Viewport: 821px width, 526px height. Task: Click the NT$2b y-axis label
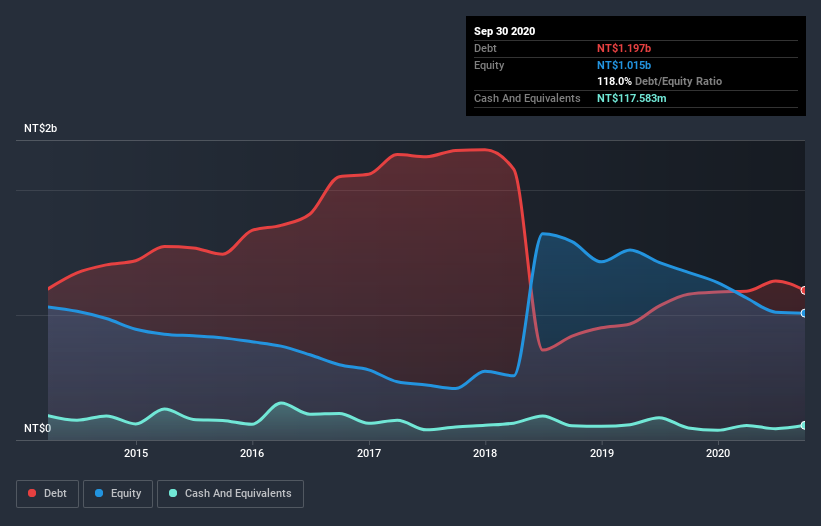(x=40, y=129)
